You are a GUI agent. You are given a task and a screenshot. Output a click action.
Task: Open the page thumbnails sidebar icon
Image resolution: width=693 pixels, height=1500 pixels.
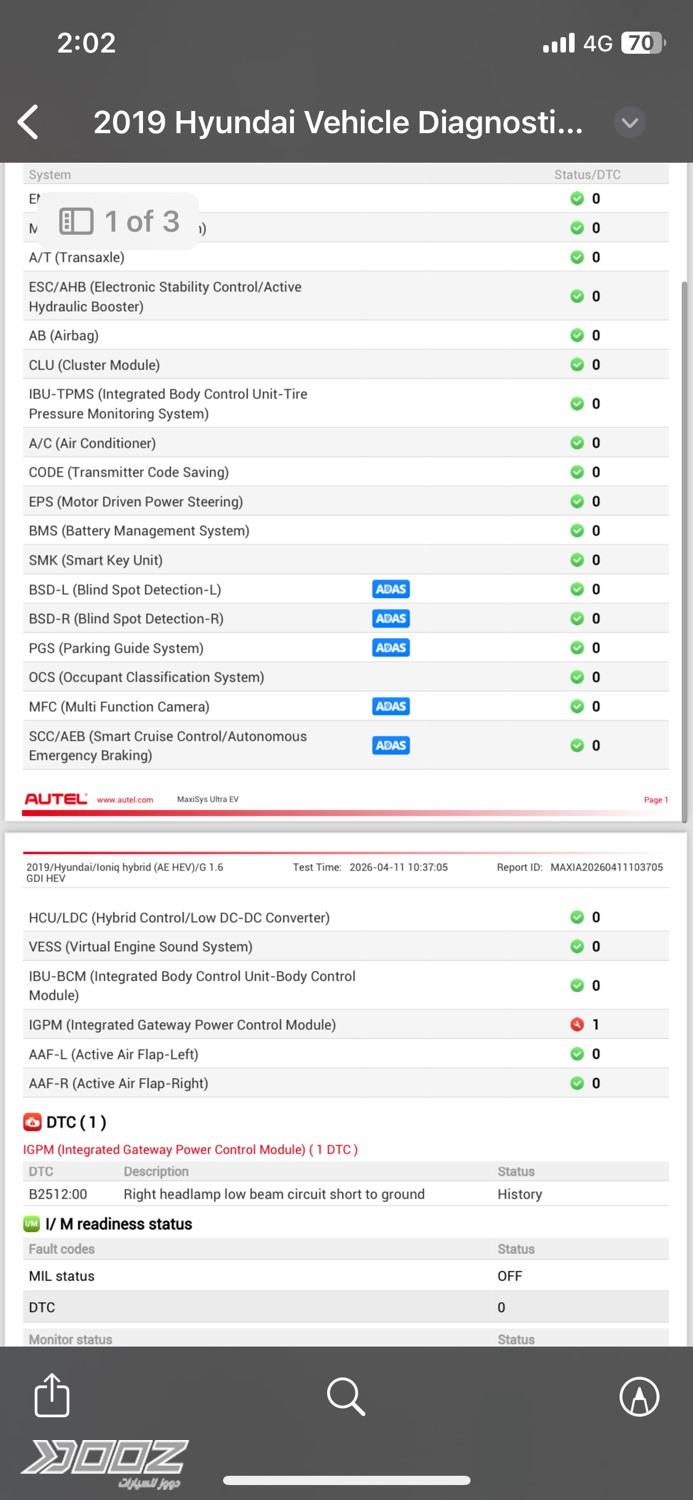point(76,221)
